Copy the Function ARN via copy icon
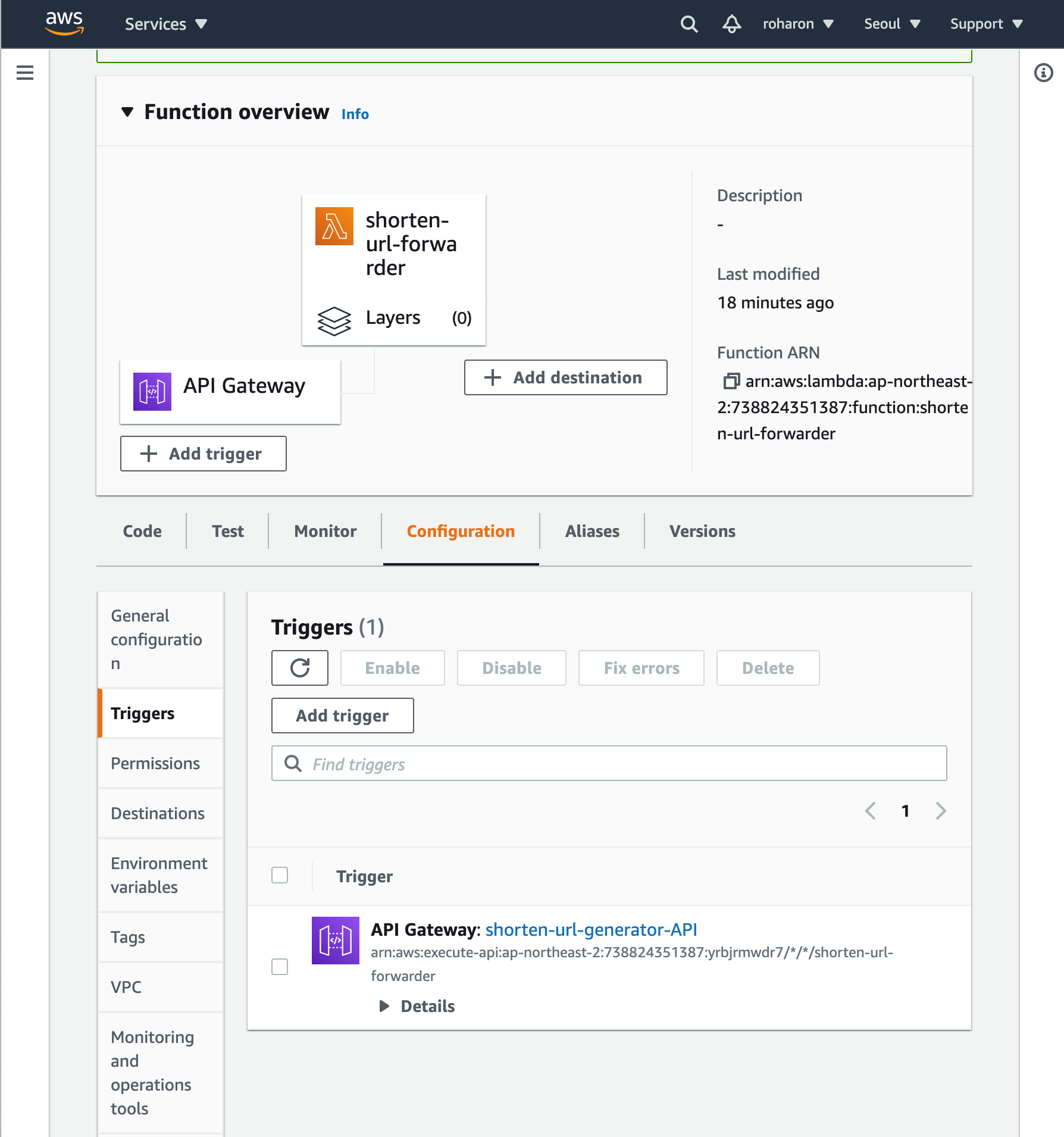The height and width of the screenshot is (1137, 1064). (731, 381)
